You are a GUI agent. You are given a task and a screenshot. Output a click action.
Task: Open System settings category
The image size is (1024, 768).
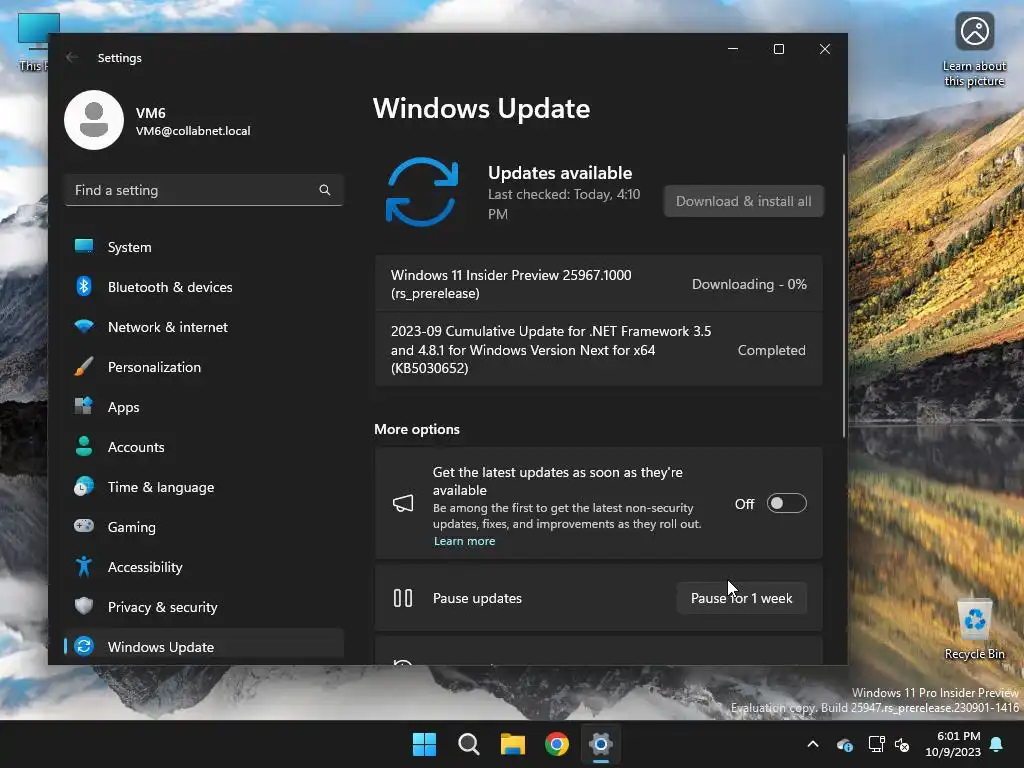click(204, 247)
